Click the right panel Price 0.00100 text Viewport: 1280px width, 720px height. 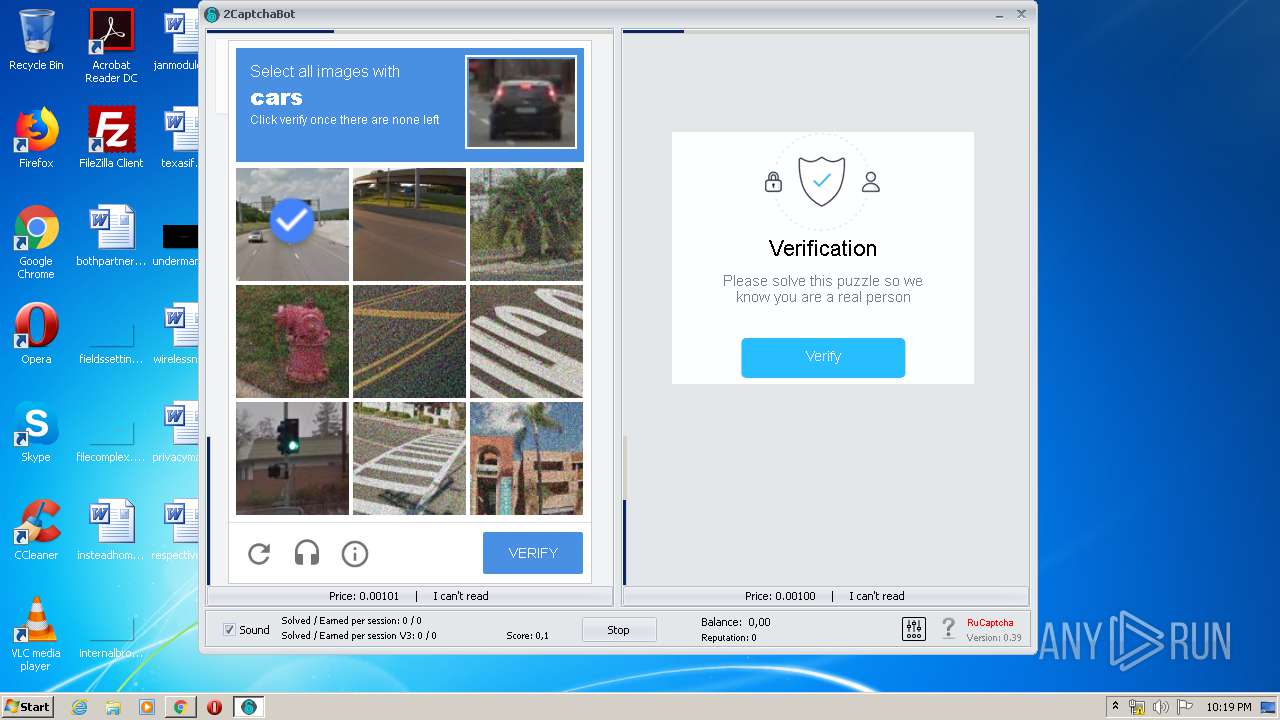[x=780, y=596]
